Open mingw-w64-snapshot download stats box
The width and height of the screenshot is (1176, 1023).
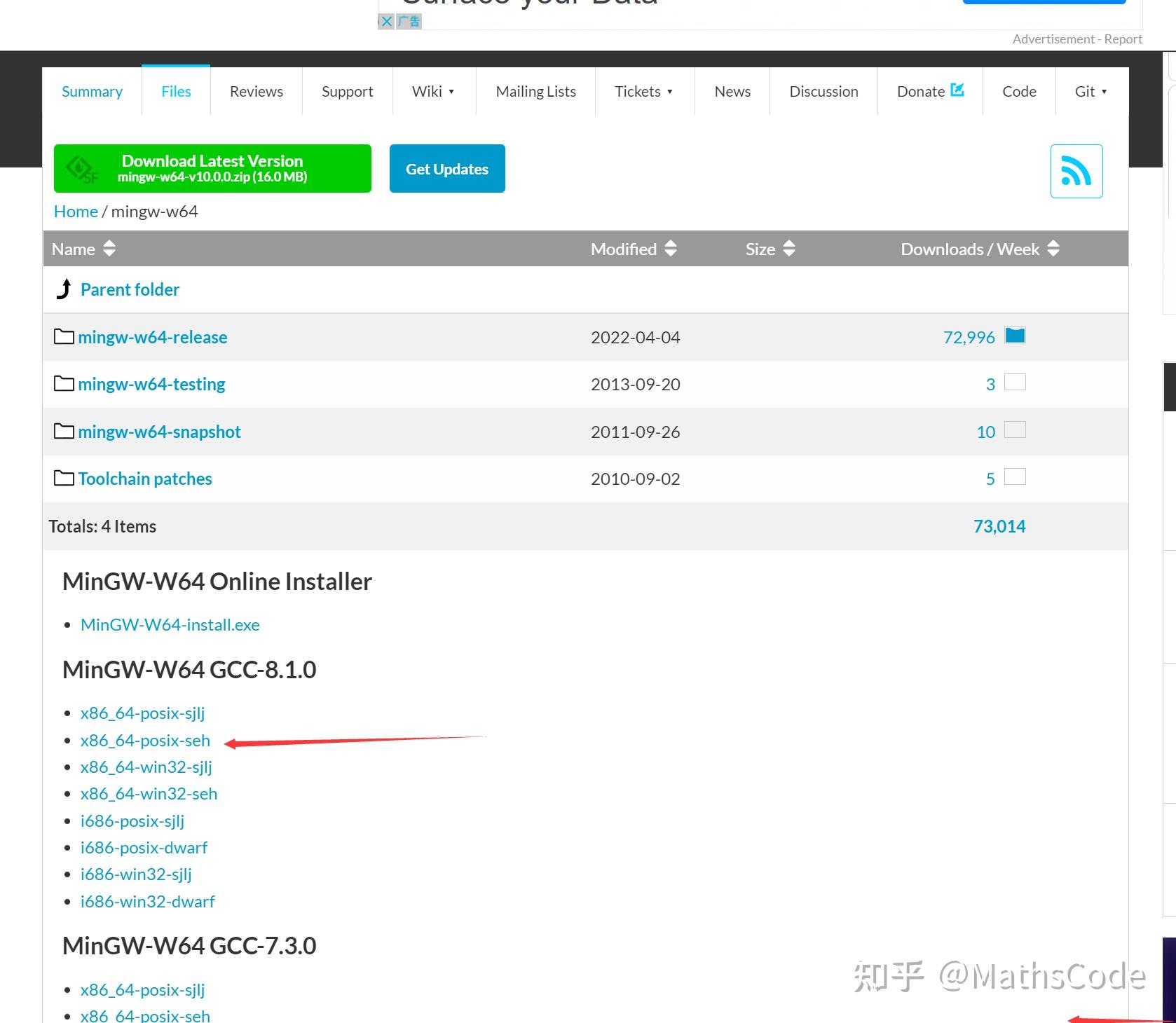1015,430
